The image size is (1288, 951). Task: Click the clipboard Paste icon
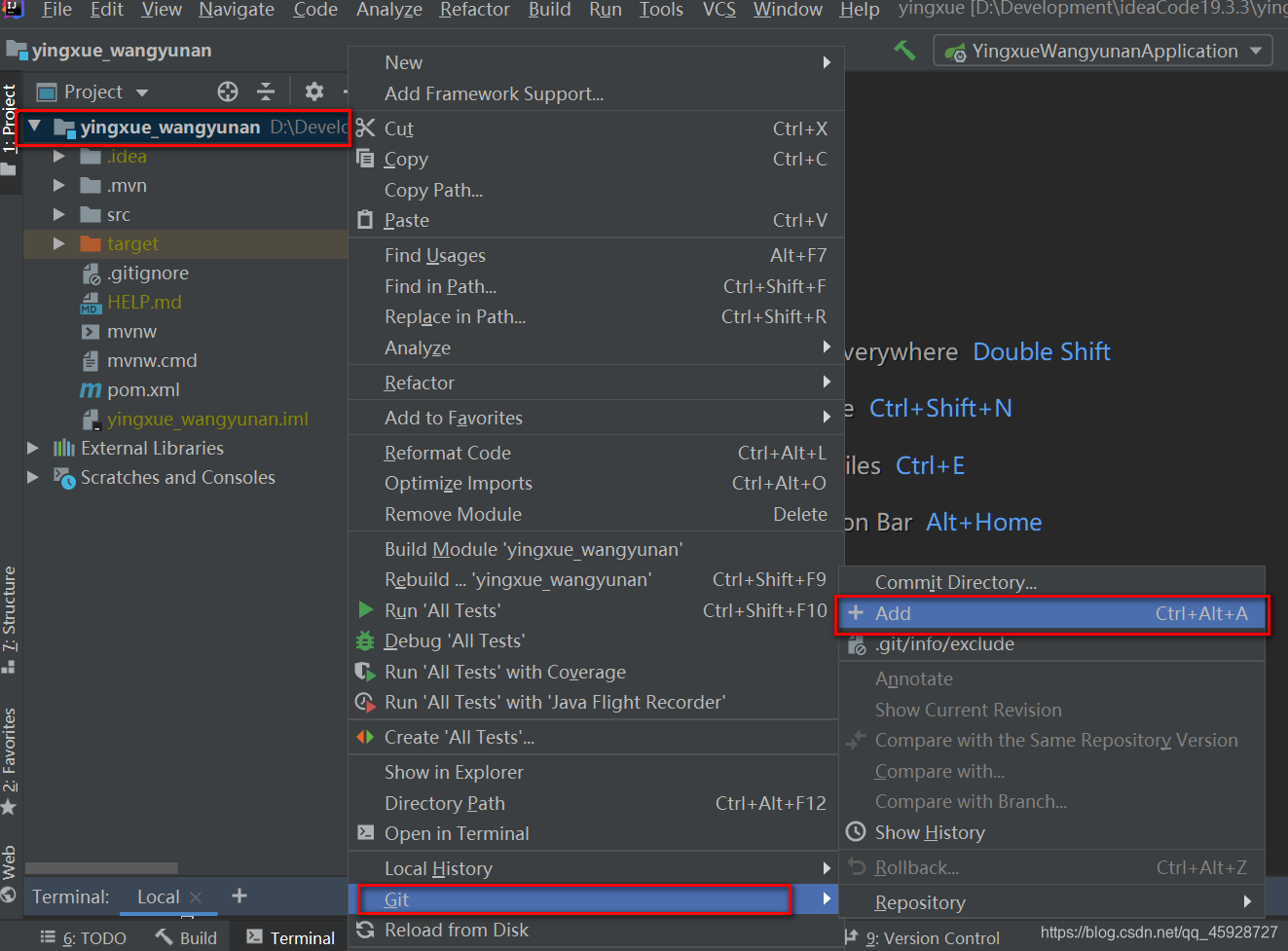[365, 219]
